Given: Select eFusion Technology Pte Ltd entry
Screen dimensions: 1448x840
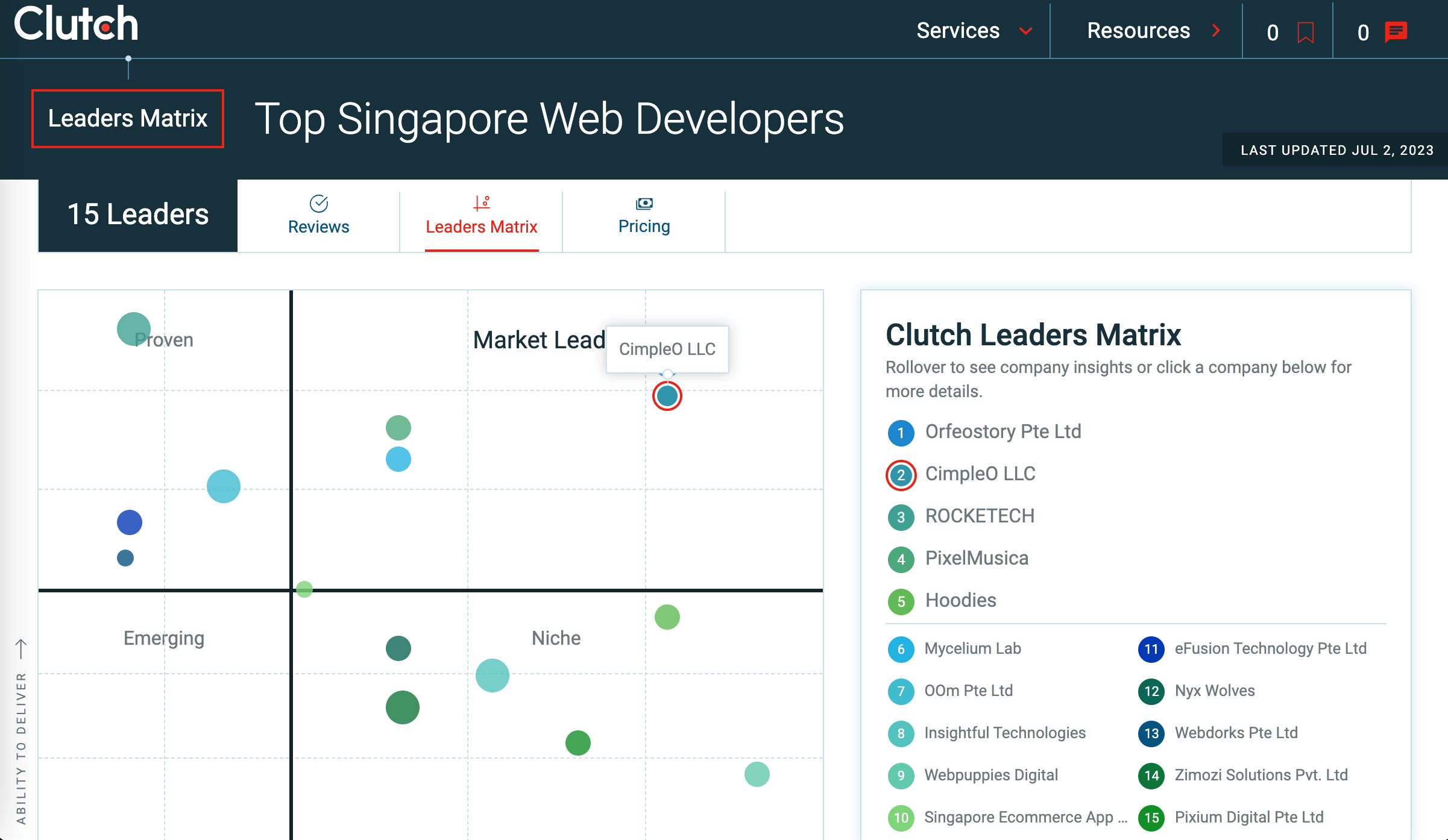Looking at the screenshot, I should pos(1270,649).
